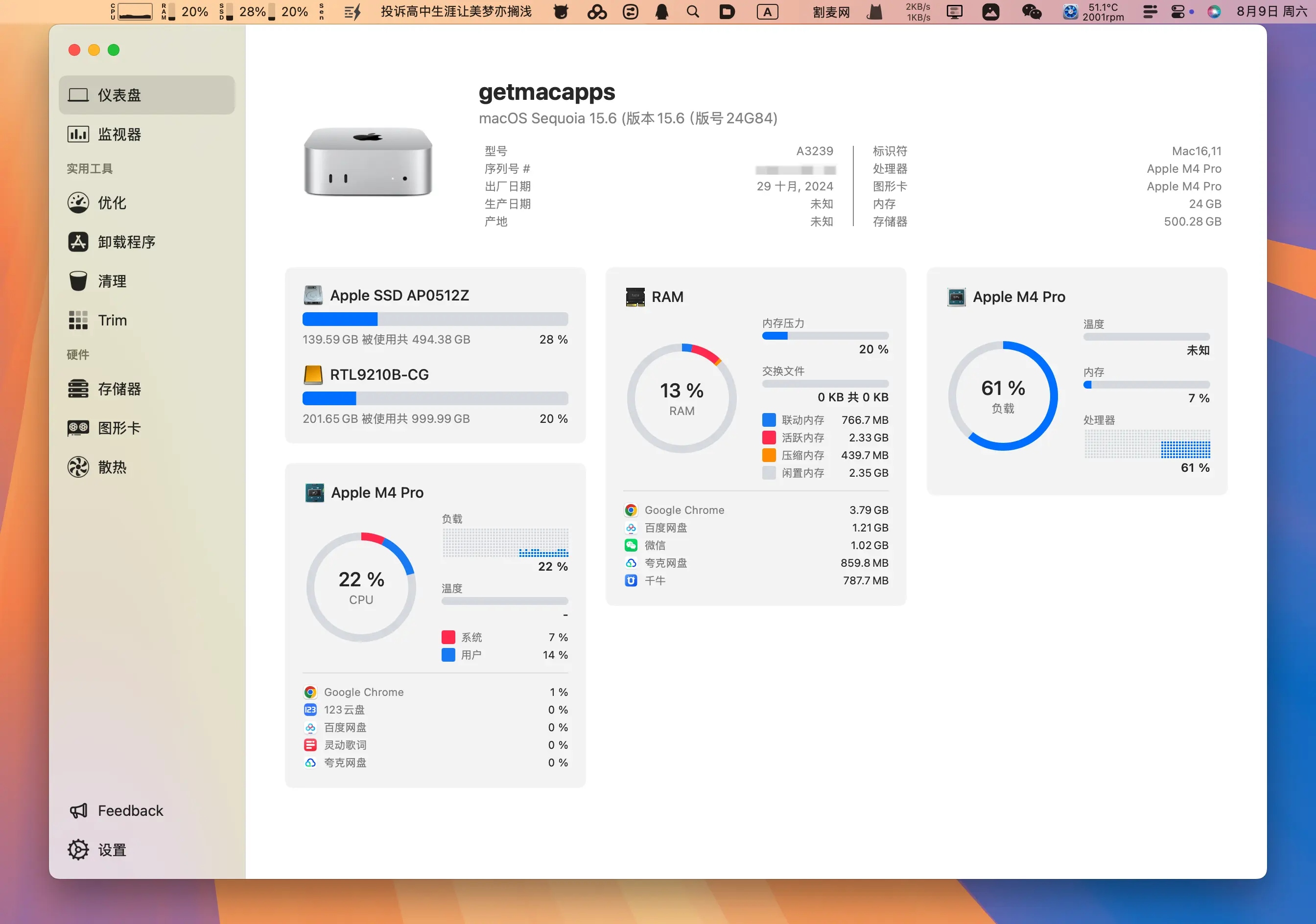Click the RTL9210B-CG usage progress bar
Viewport: 1316px width, 924px height.
click(x=435, y=399)
